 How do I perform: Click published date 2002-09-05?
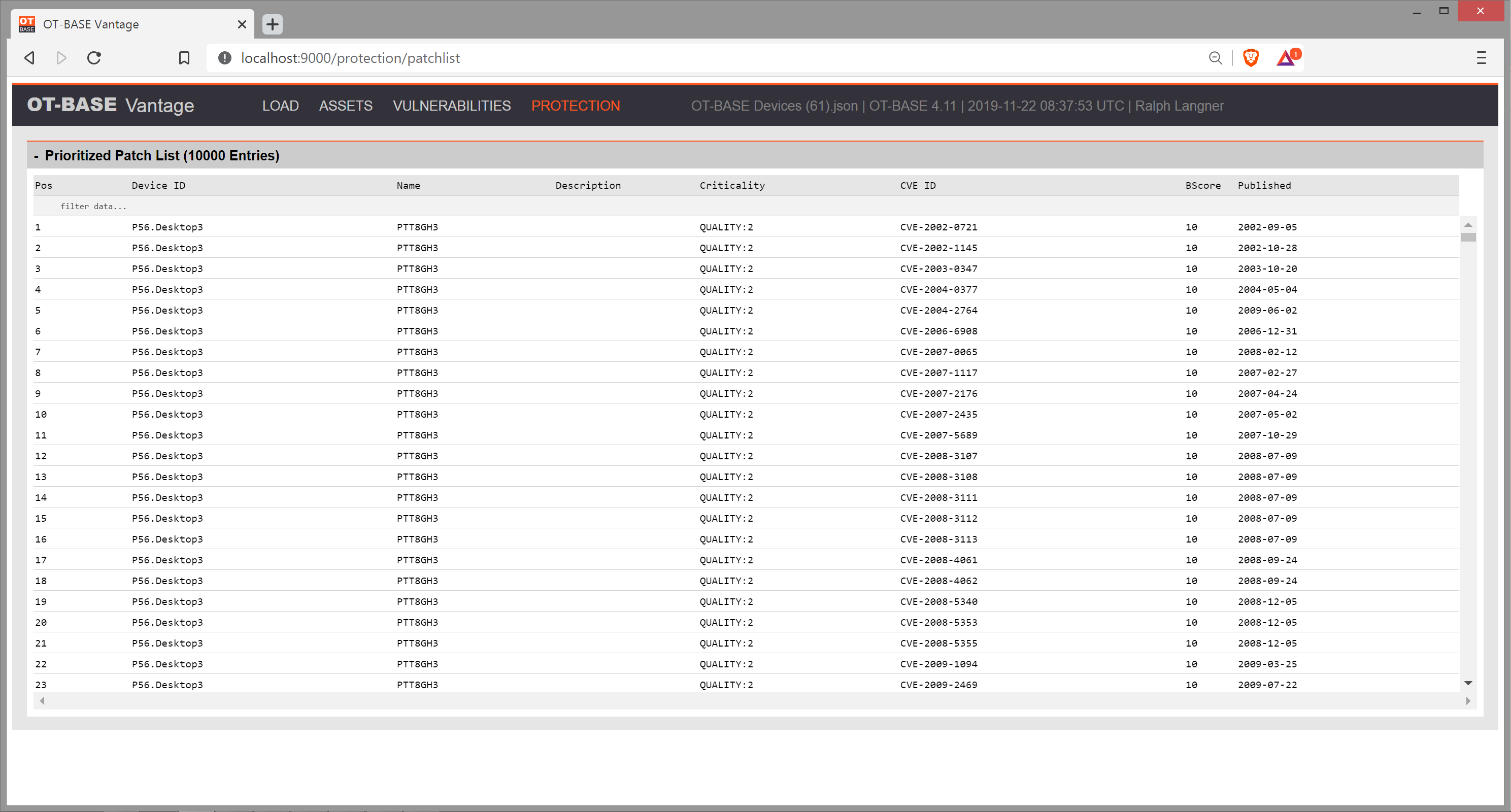tap(1267, 227)
